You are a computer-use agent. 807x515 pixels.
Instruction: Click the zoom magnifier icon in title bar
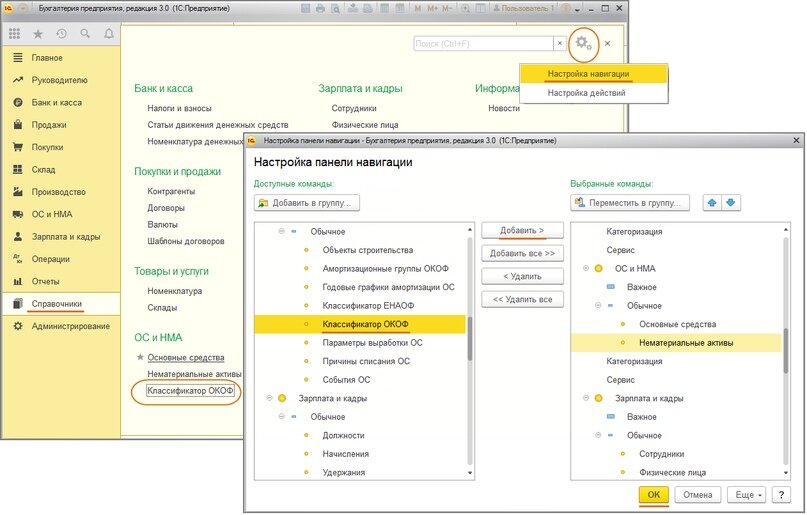click(x=465, y=8)
